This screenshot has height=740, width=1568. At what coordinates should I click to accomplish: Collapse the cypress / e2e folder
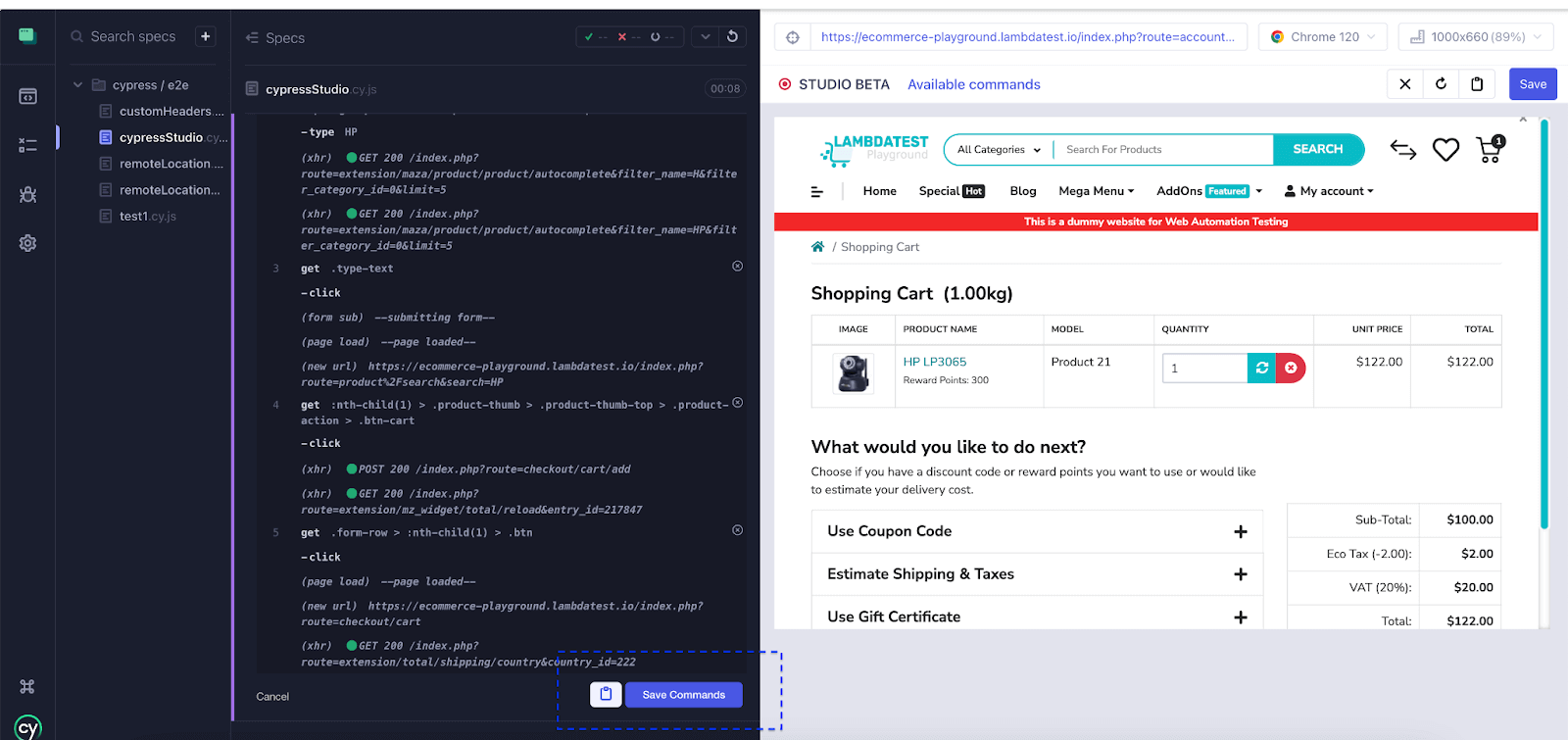77,85
